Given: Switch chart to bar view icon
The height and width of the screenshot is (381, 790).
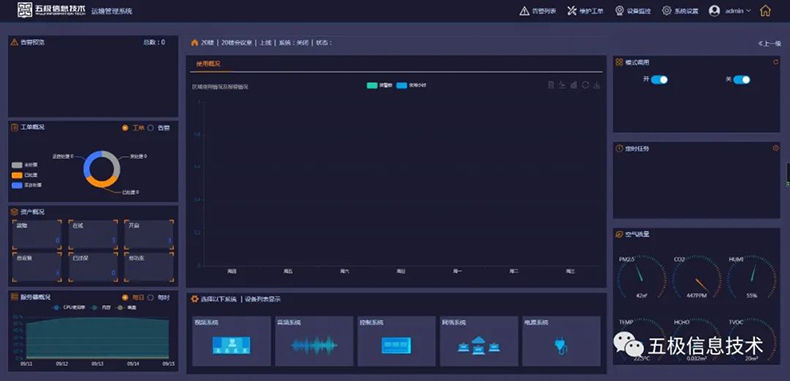Looking at the screenshot, I should click(574, 85).
